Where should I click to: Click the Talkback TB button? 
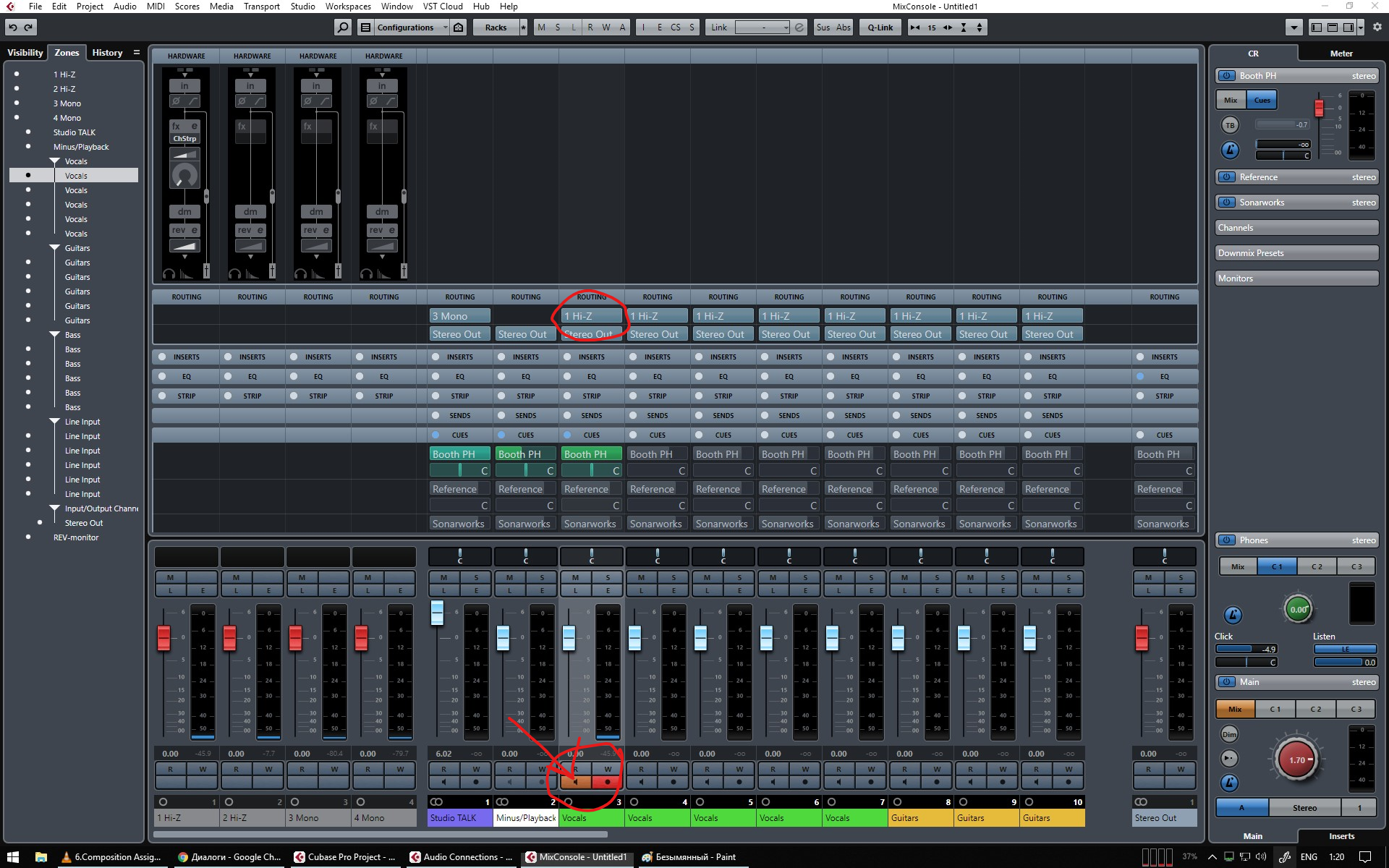[x=1230, y=125]
